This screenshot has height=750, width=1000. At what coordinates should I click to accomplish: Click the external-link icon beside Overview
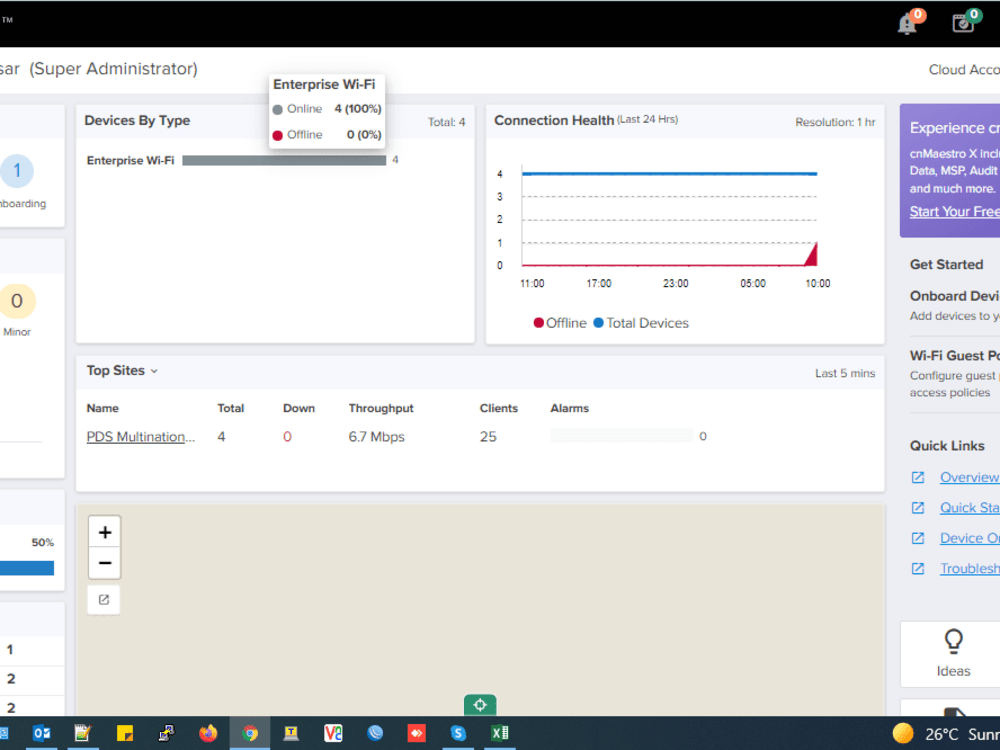[917, 478]
